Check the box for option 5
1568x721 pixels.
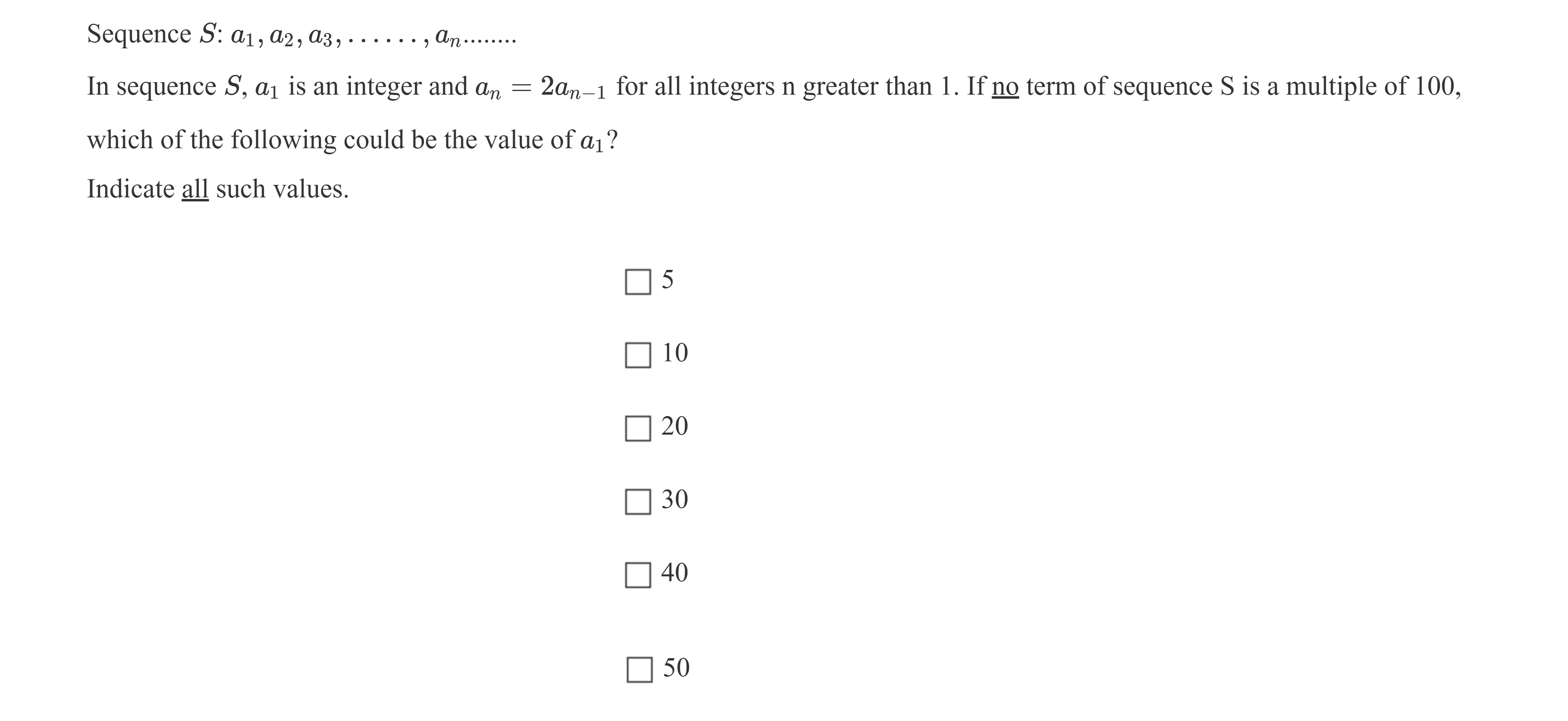point(638,282)
